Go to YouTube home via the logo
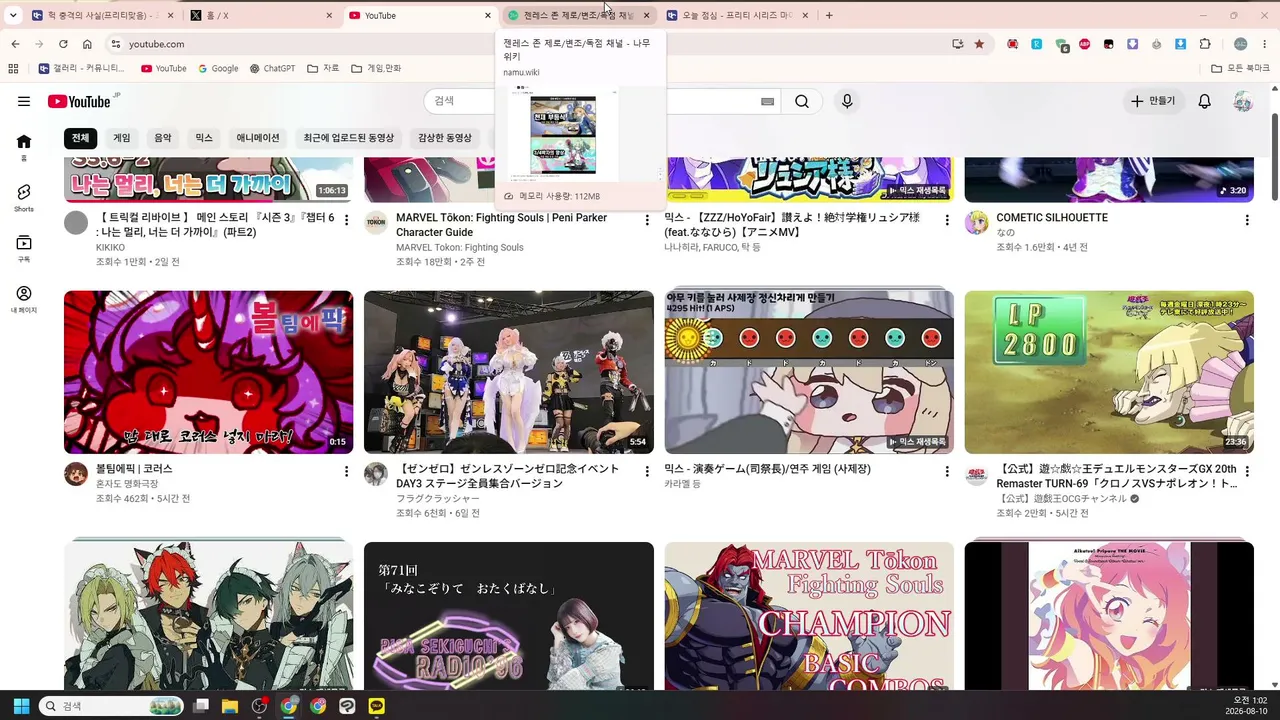 point(79,101)
